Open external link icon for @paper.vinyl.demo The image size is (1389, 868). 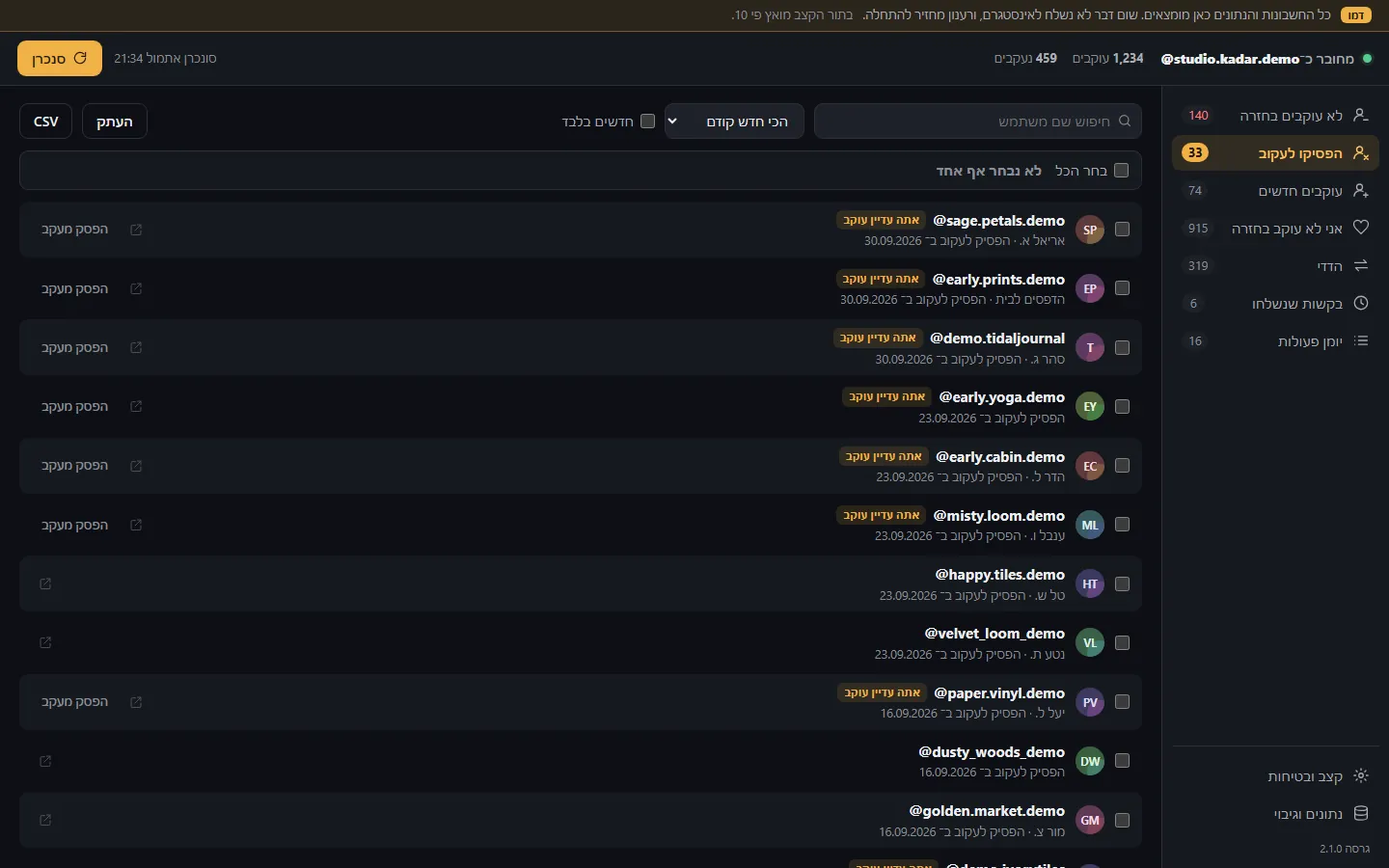pyautogui.click(x=136, y=702)
